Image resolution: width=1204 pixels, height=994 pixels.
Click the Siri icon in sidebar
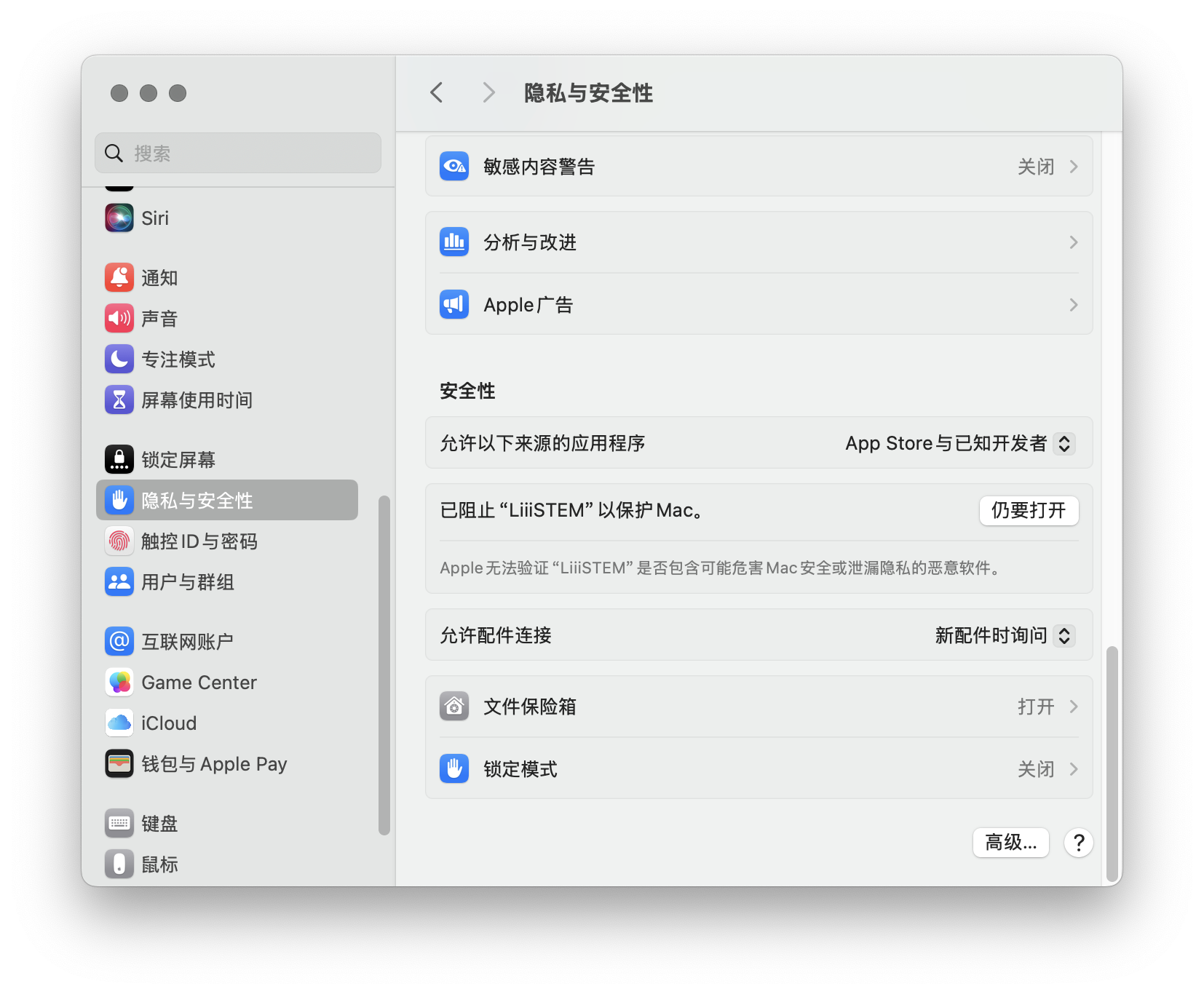(x=119, y=218)
